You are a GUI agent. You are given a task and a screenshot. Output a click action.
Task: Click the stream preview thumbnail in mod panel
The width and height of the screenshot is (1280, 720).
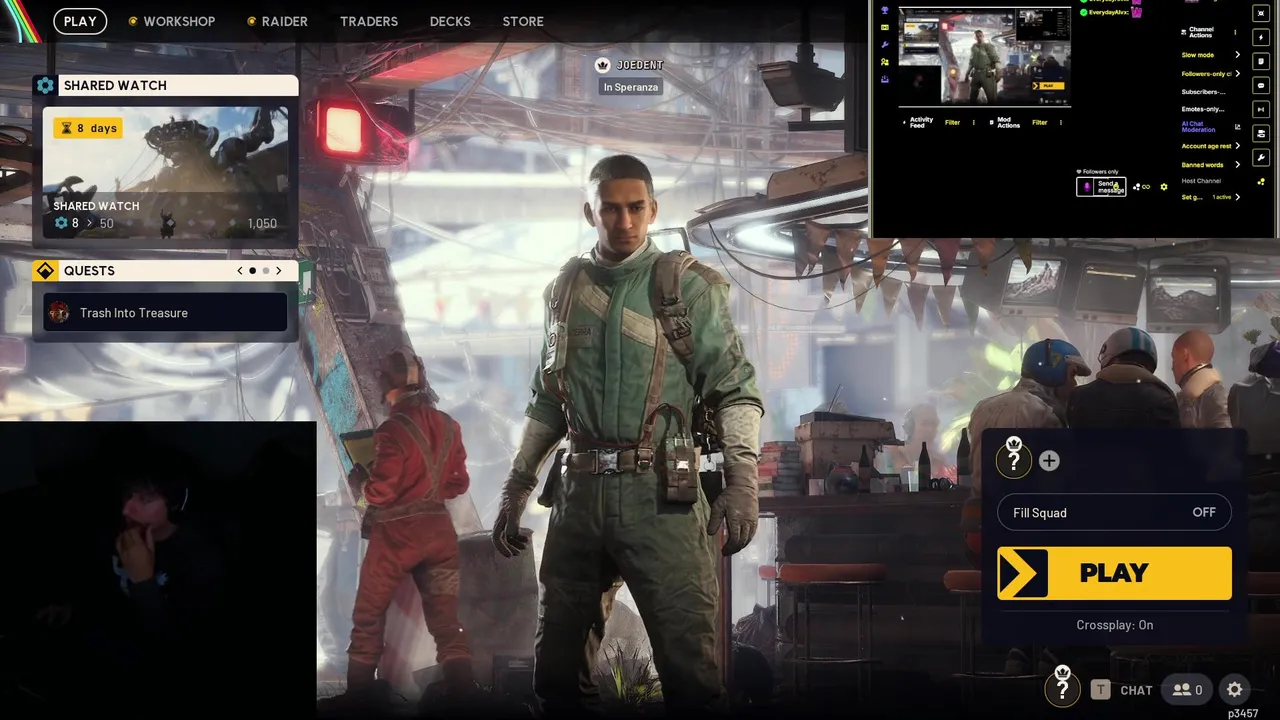985,57
